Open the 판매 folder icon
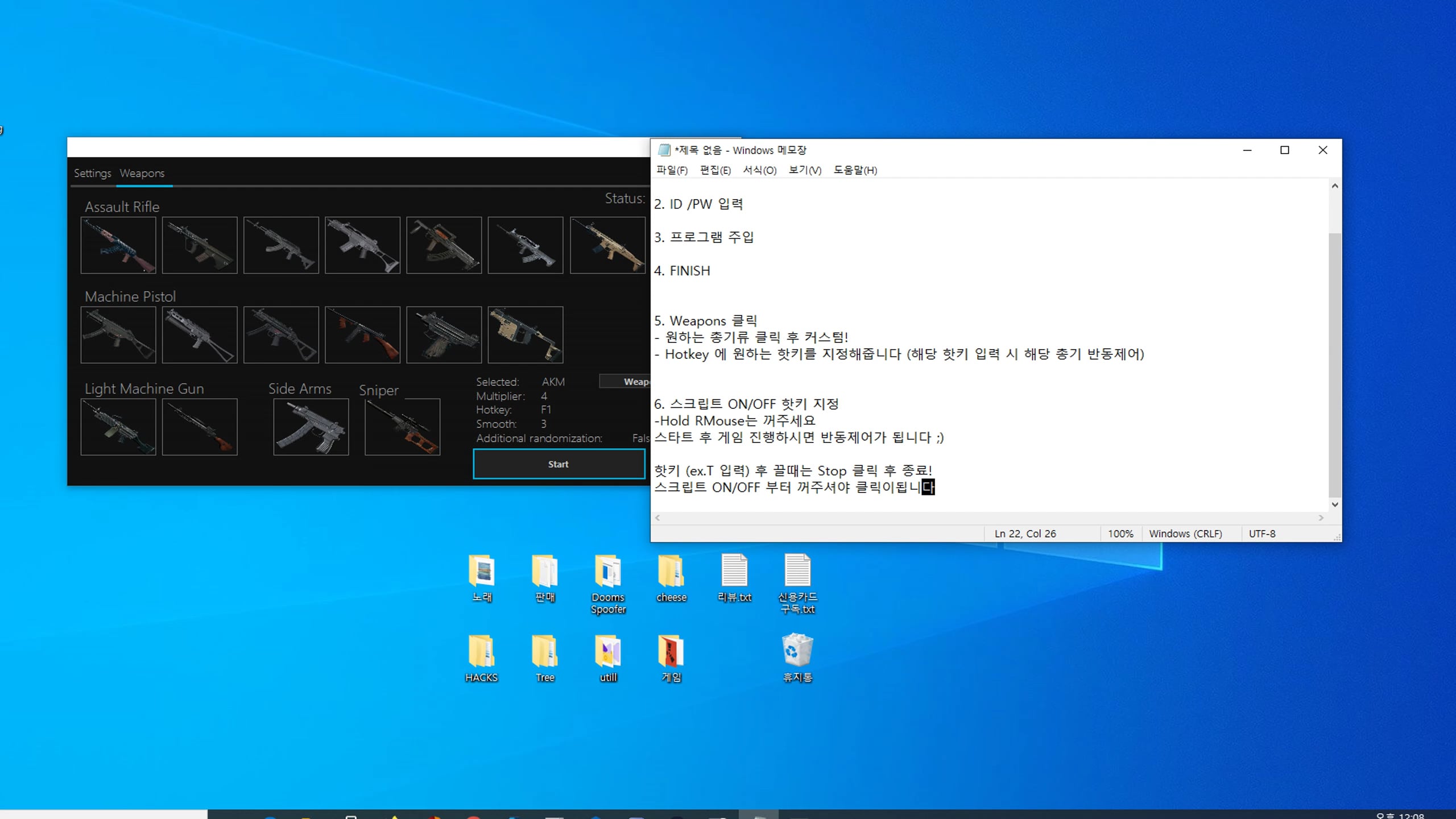 pyautogui.click(x=545, y=578)
